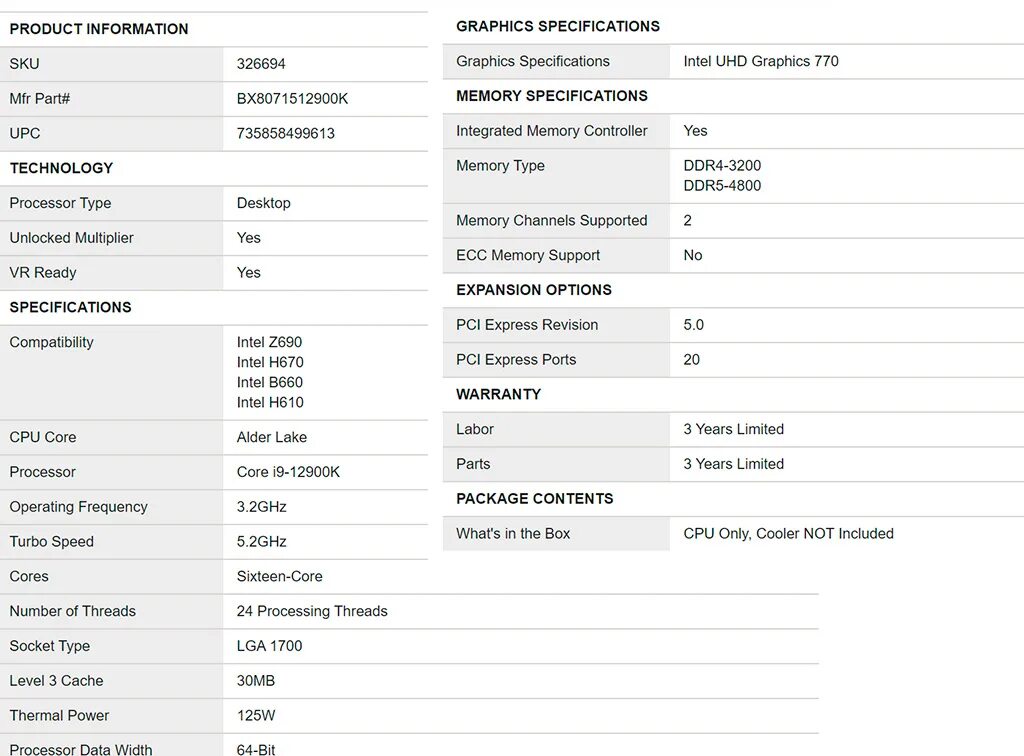
Task: Click the MEMORY SPECIFICATIONS heading
Action: coord(552,96)
